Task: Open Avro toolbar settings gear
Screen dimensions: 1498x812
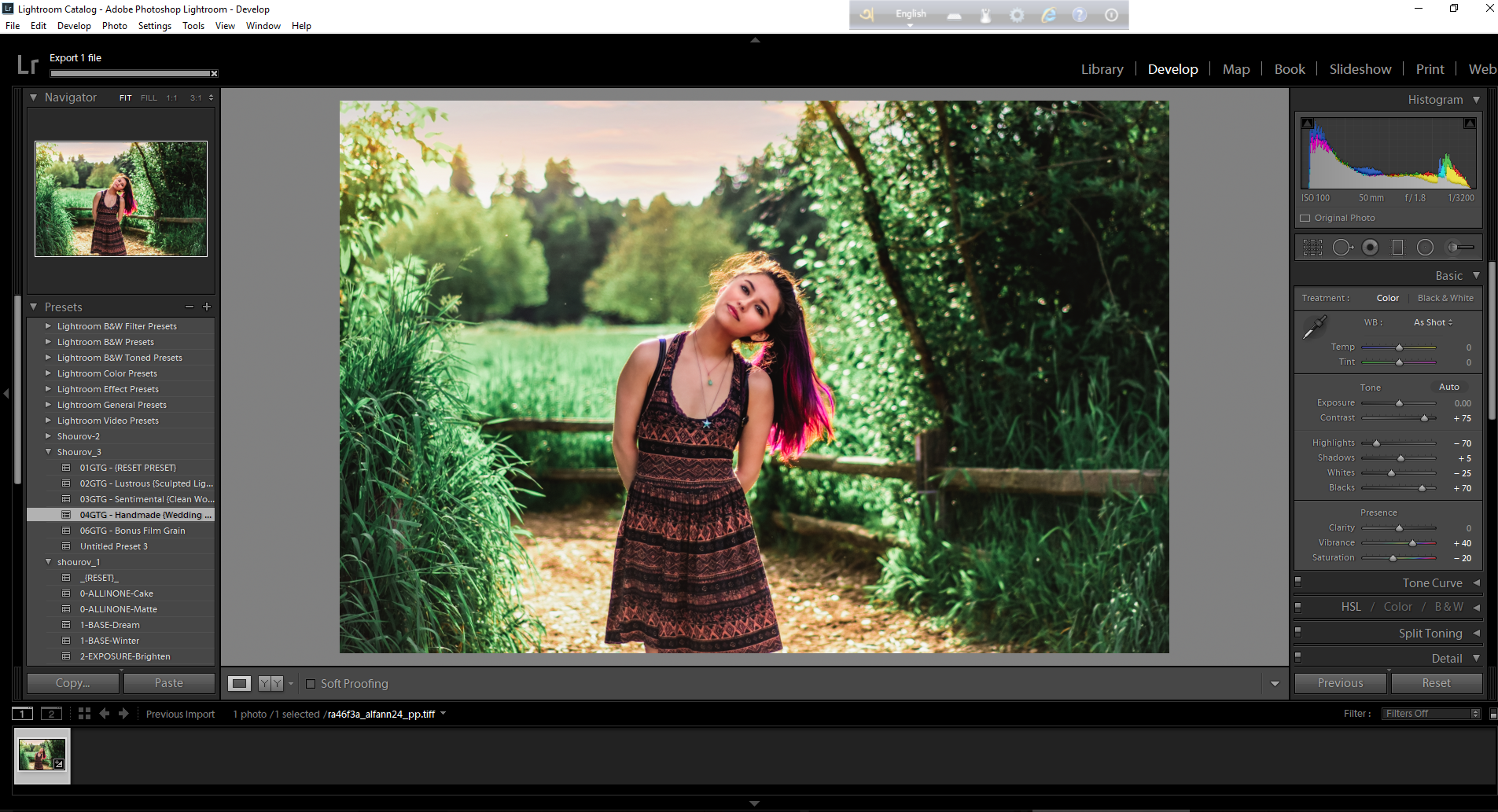Action: tap(1017, 15)
